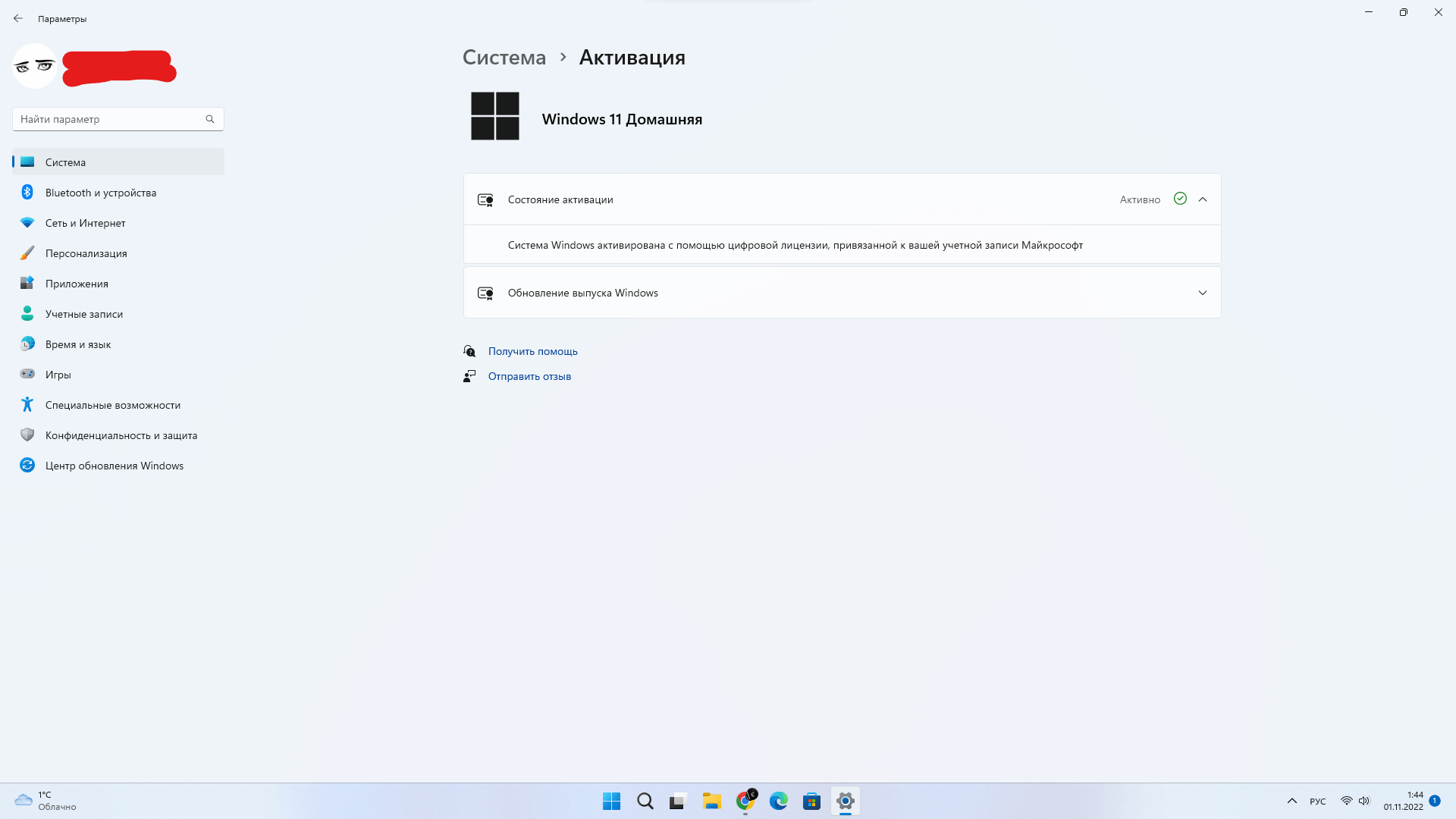Click the paintbrush Персонализация icon
Image resolution: width=1456 pixels, height=819 pixels.
27,253
